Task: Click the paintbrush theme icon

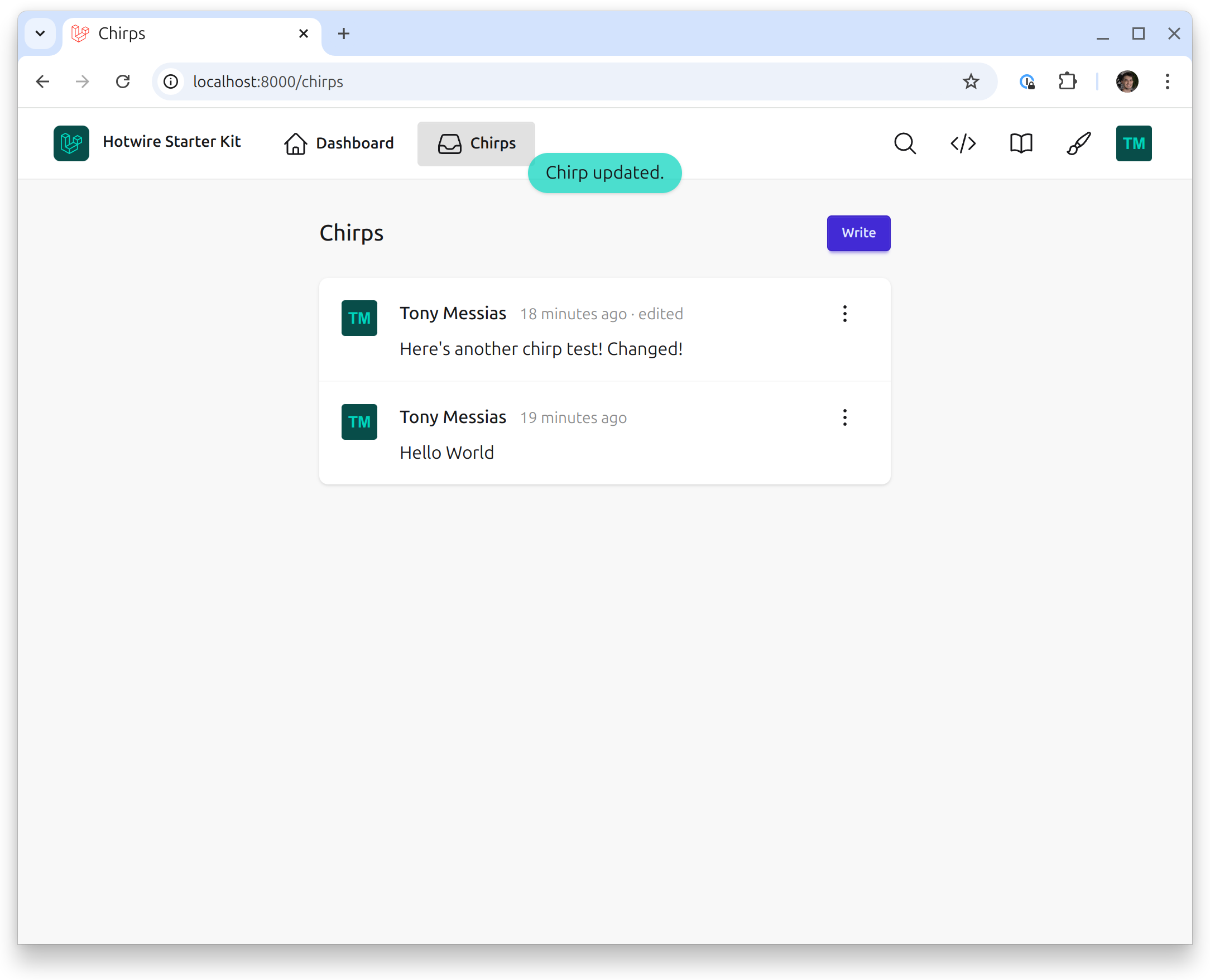Action: pyautogui.click(x=1078, y=143)
